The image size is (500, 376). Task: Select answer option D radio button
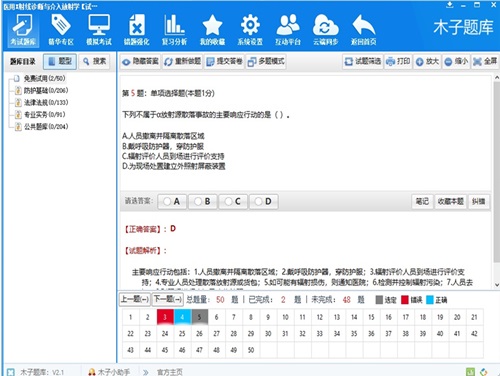click(263, 201)
